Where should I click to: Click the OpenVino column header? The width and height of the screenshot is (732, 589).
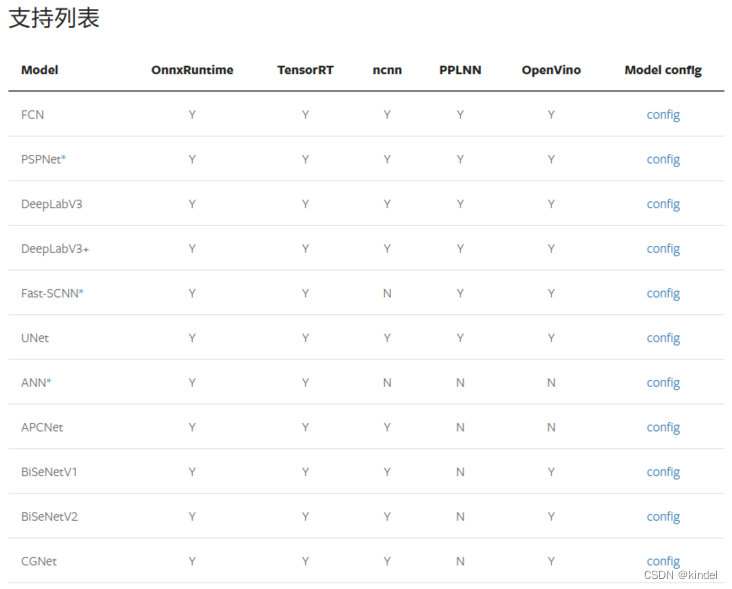pos(551,70)
